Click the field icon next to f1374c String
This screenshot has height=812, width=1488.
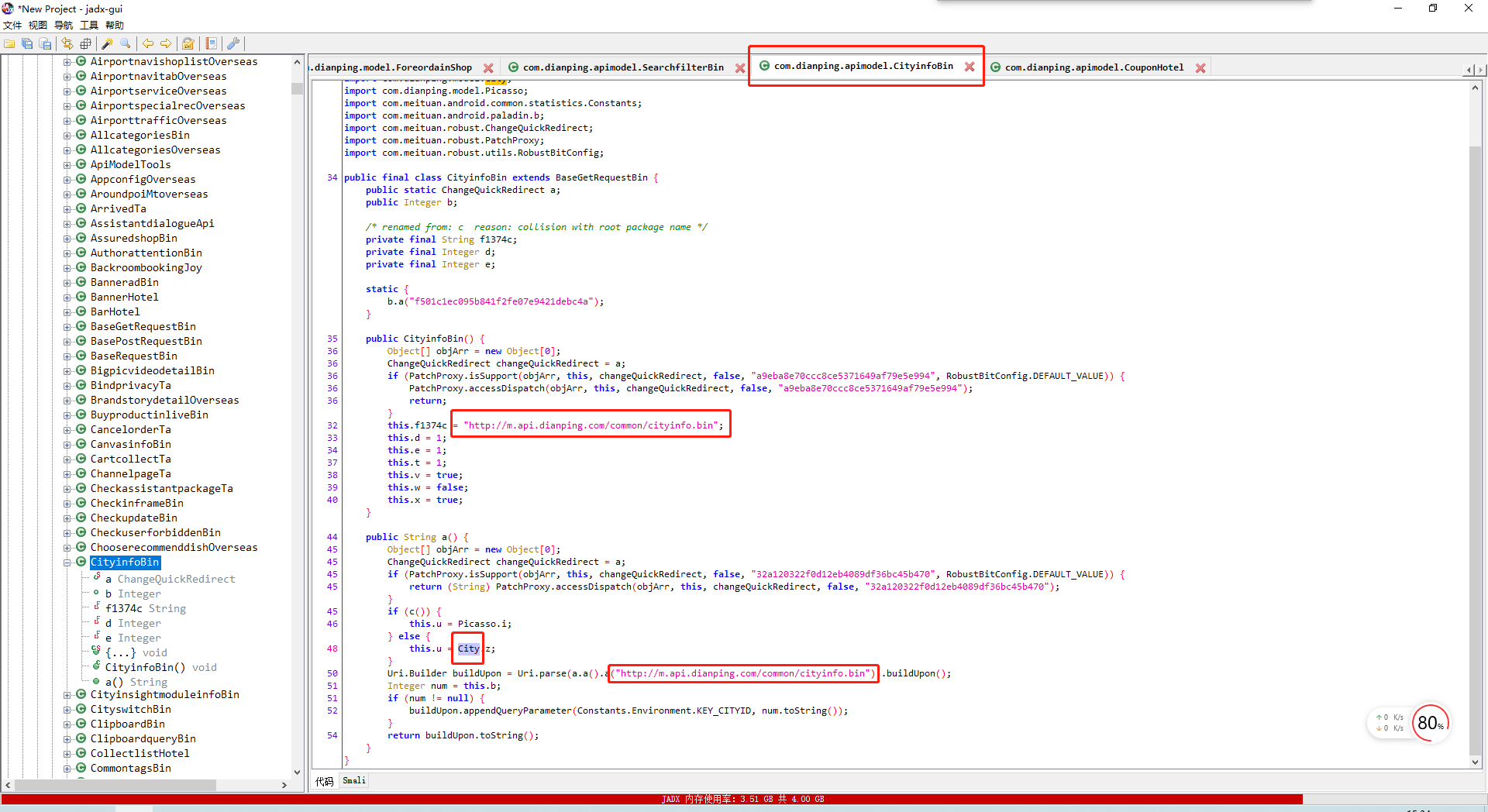tap(96, 607)
